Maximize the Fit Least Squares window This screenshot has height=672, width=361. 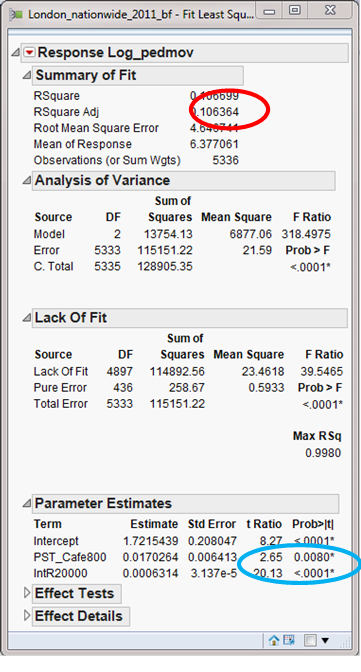pyautogui.click(x=295, y=11)
